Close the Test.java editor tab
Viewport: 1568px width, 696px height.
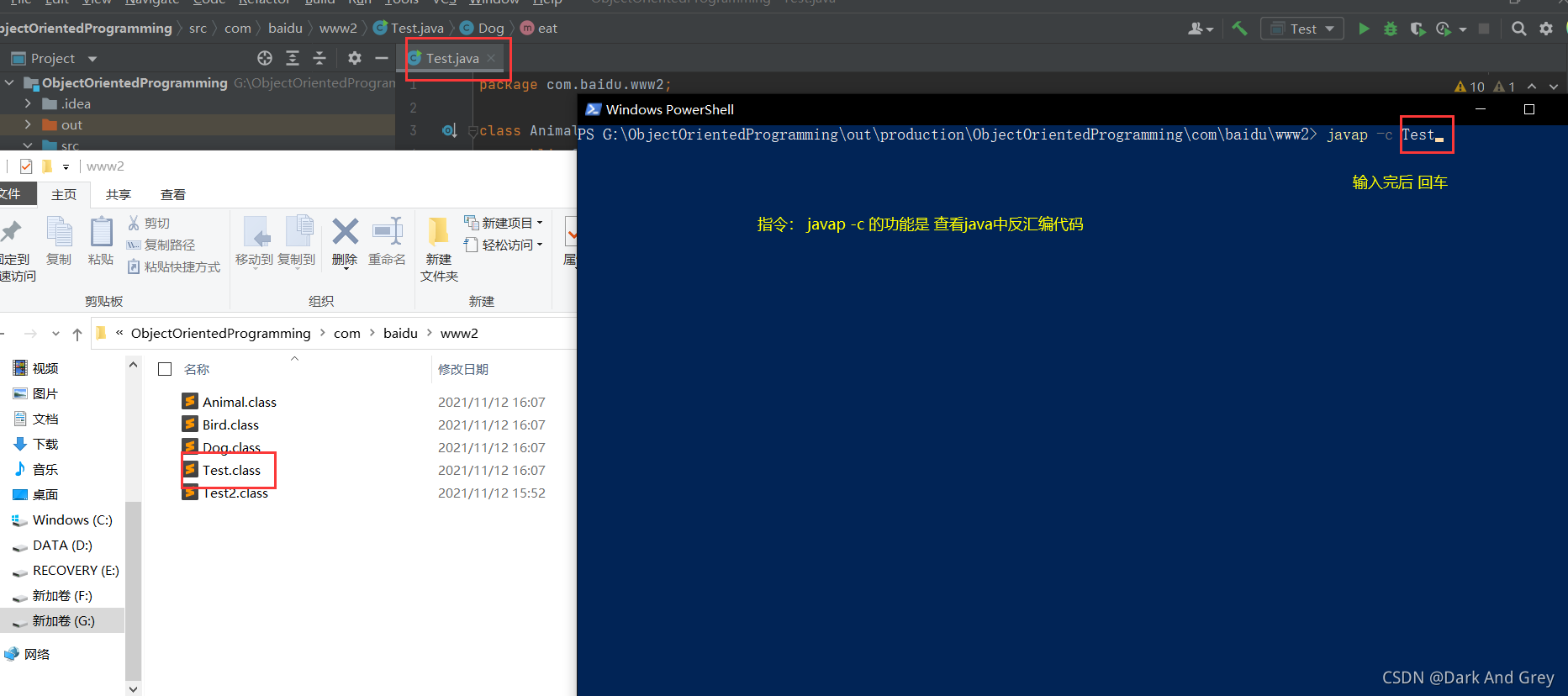(491, 58)
